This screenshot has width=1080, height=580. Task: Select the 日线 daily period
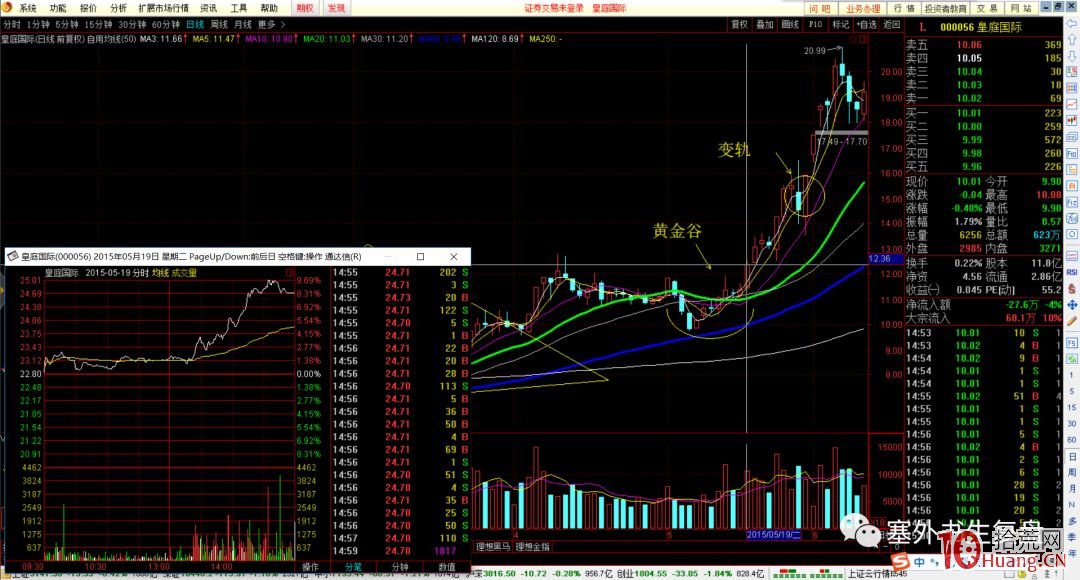tap(195, 24)
